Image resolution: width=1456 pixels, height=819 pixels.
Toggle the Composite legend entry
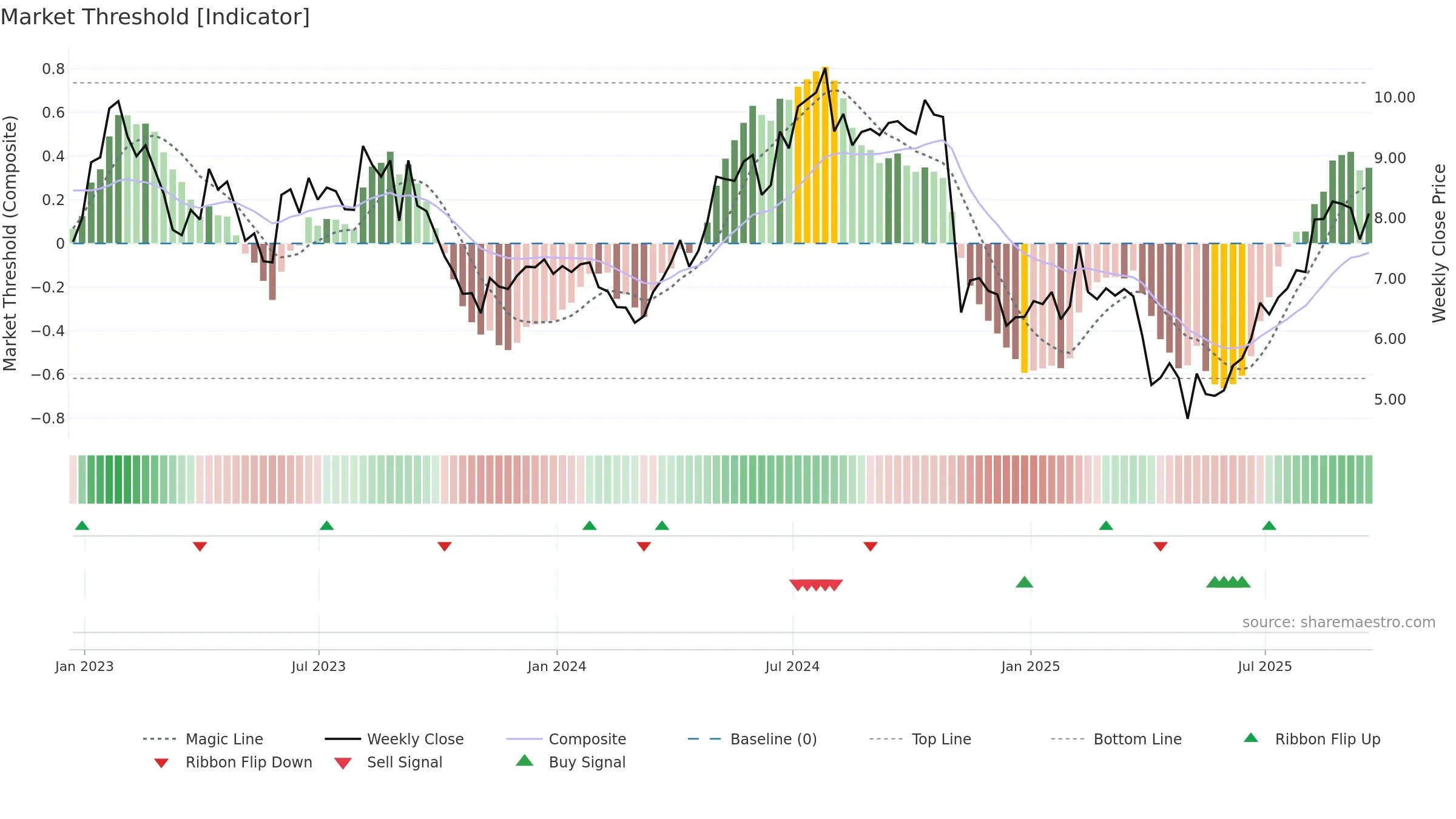point(566,739)
